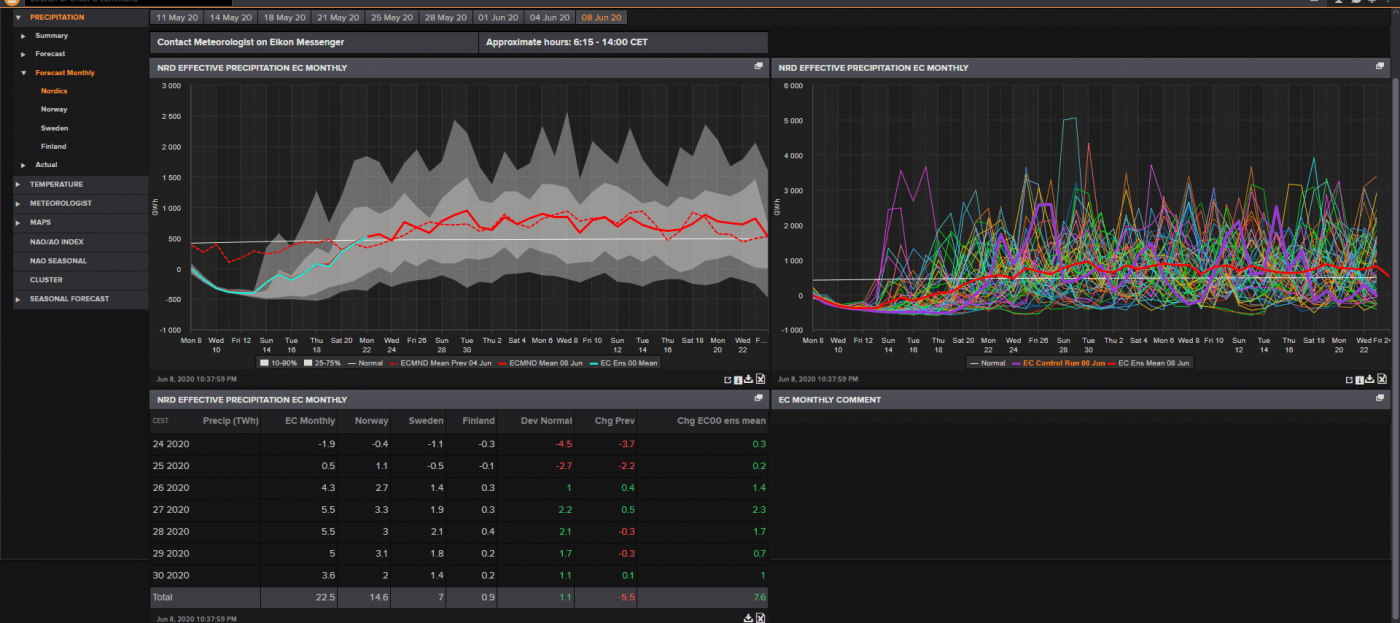Select Norway under Forecast Monthly

pos(54,109)
